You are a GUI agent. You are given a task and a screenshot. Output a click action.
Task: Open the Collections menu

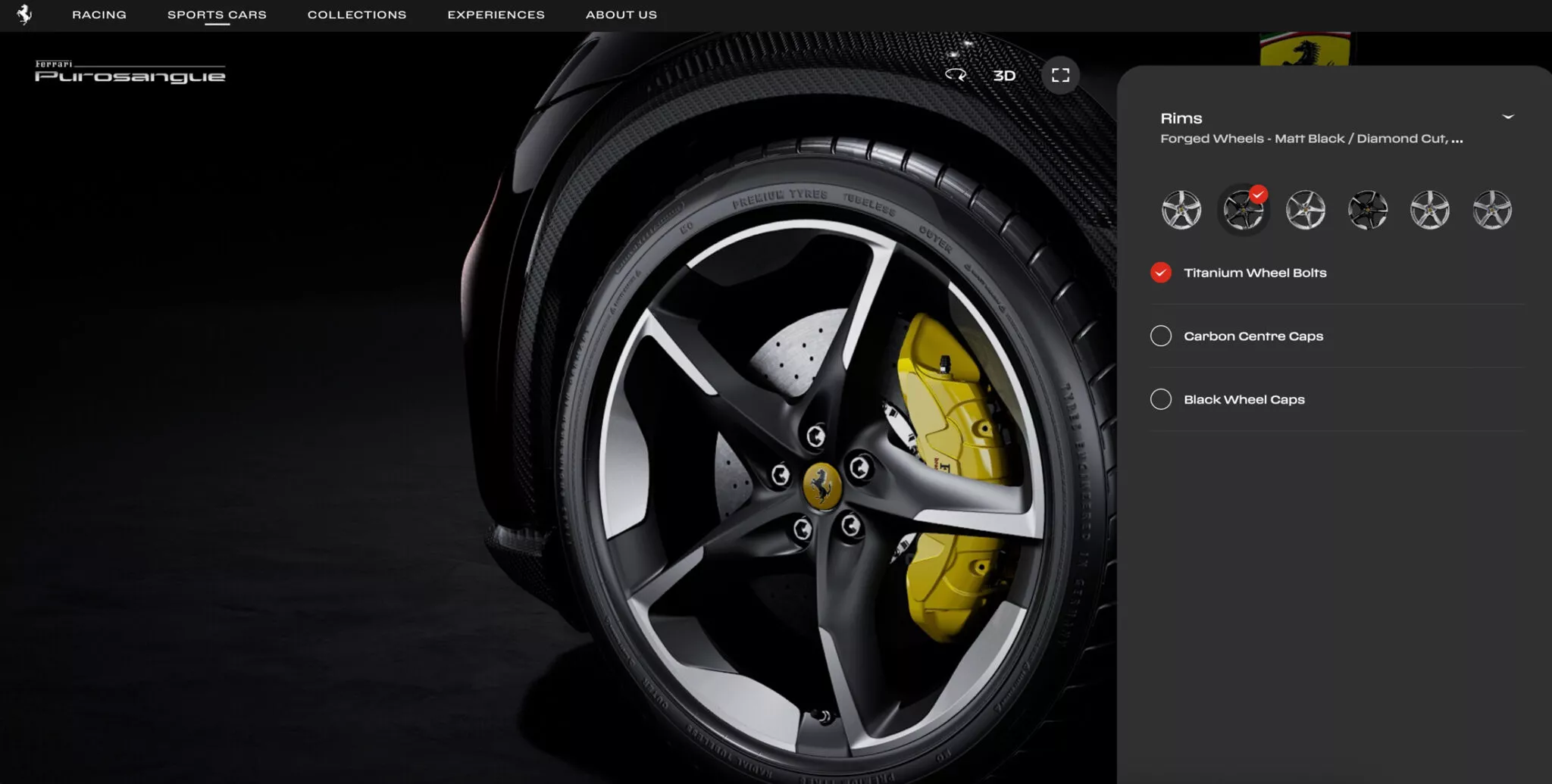coord(357,14)
